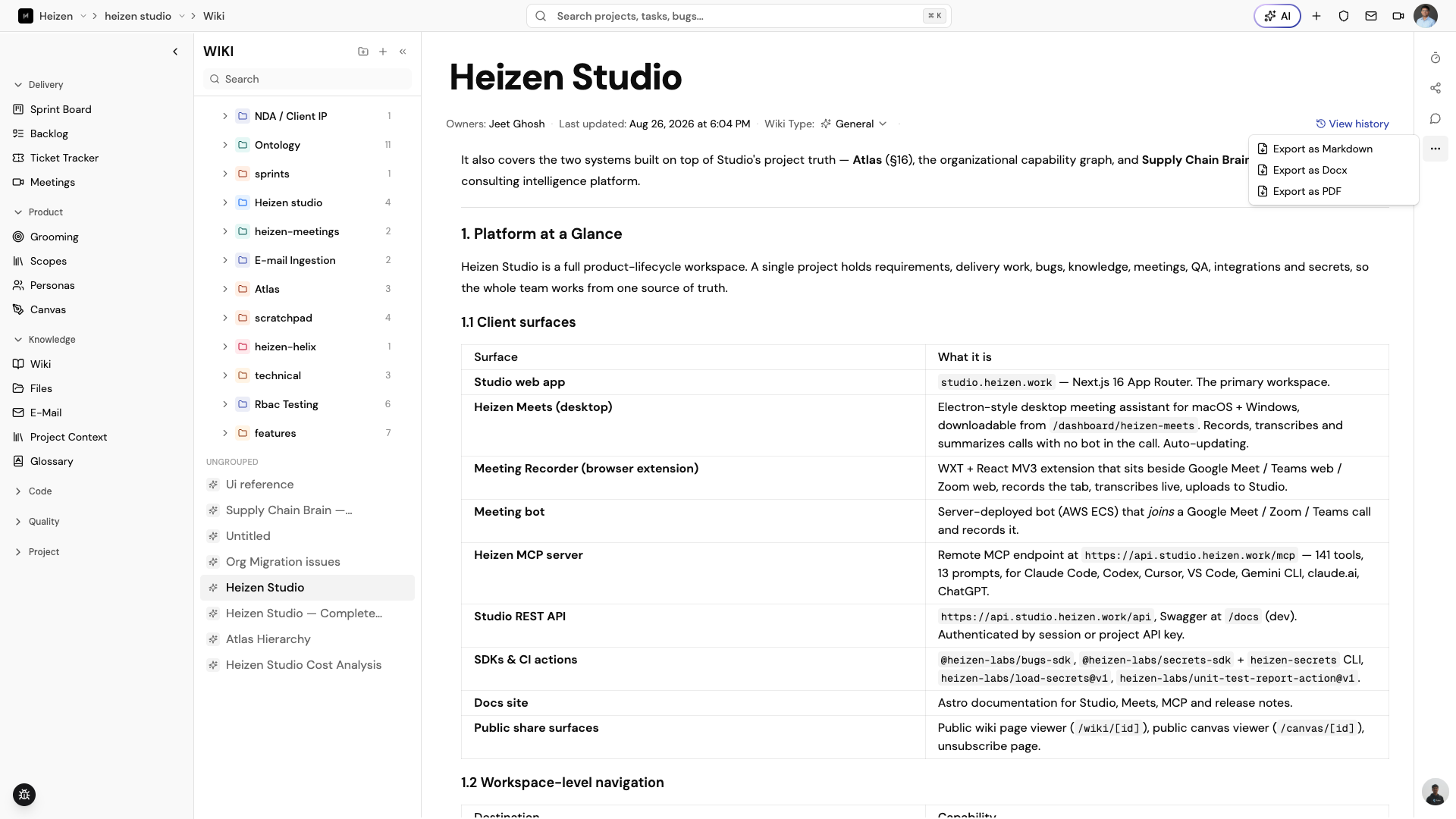Select Export as Markdown
The width and height of the screenshot is (1456, 819).
[x=1333, y=149]
